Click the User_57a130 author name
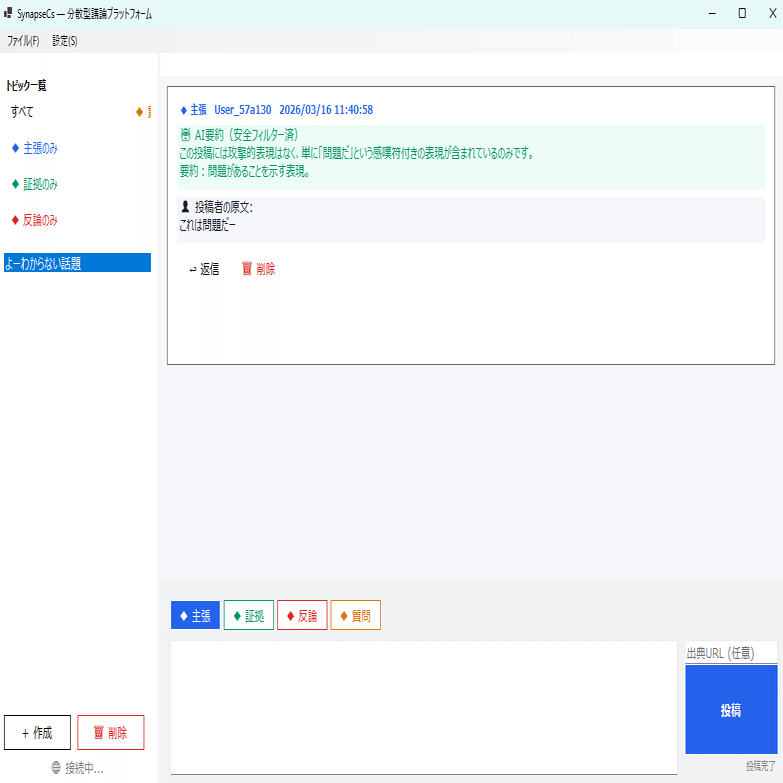 (243, 110)
